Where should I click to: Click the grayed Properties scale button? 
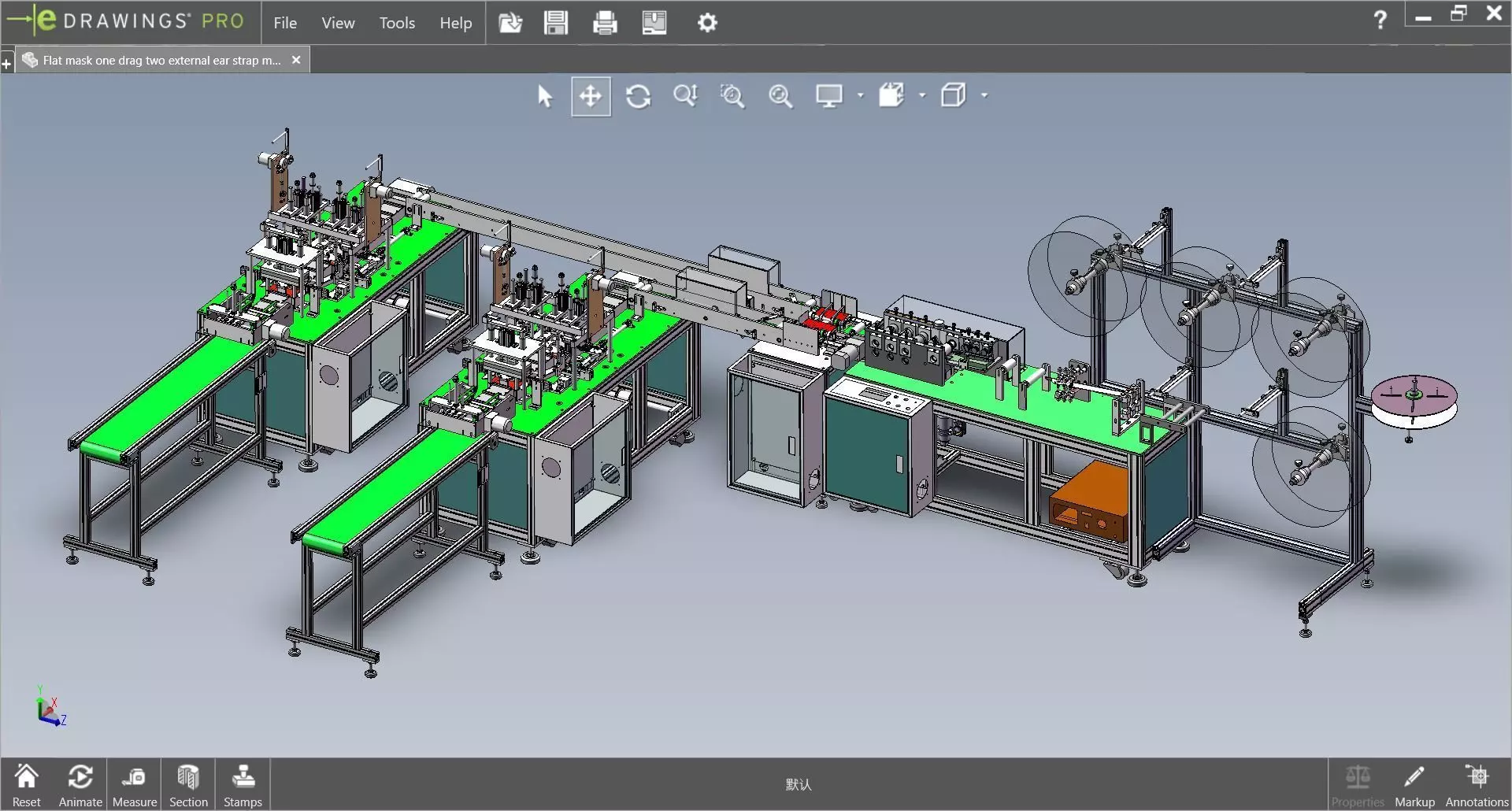point(1358,785)
